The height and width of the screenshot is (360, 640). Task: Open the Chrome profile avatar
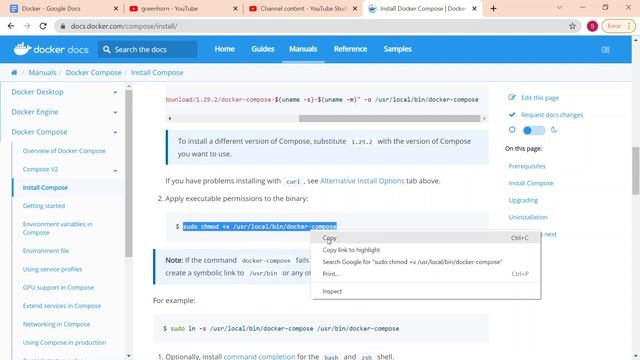point(592,26)
